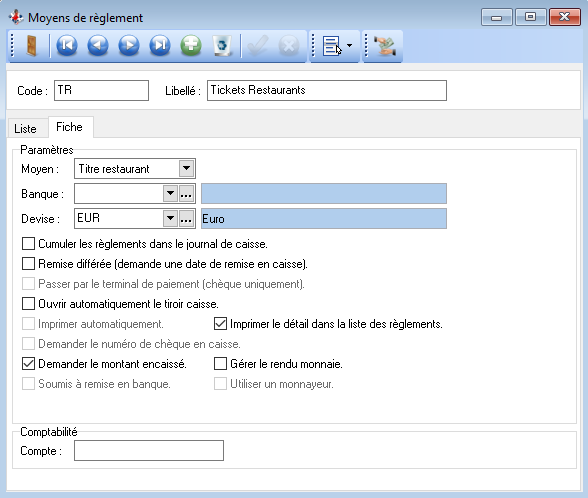Image resolution: width=588 pixels, height=498 pixels.
Task: Add a new payment method with green plus
Action: (191, 46)
